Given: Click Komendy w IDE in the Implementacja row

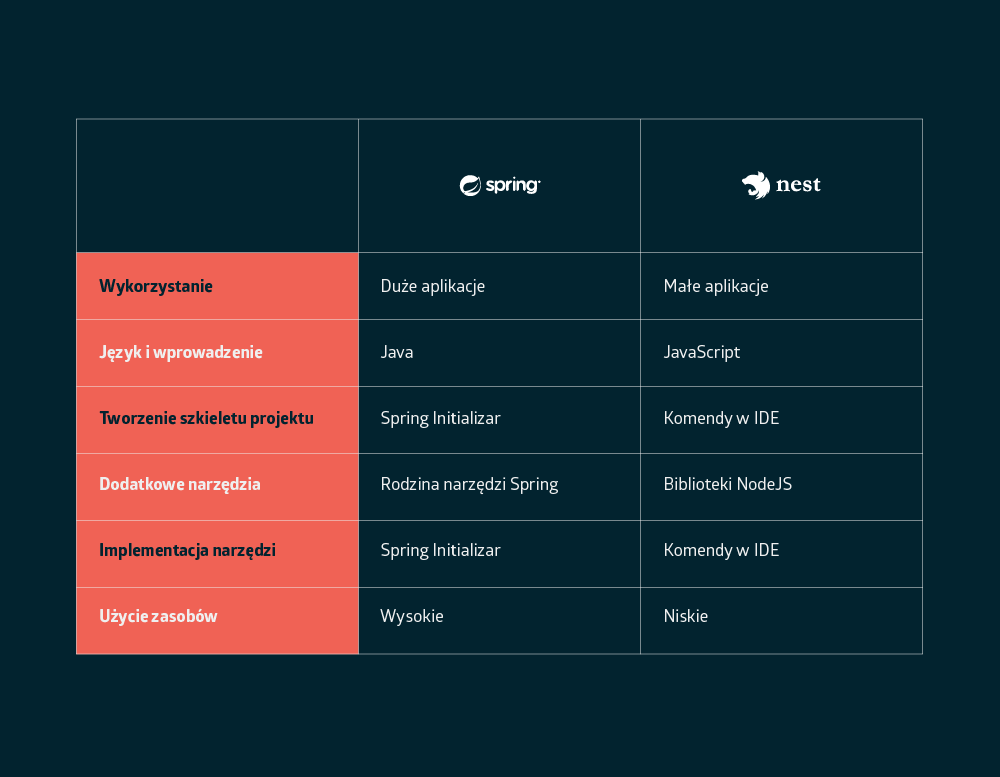Looking at the screenshot, I should pos(721,550).
